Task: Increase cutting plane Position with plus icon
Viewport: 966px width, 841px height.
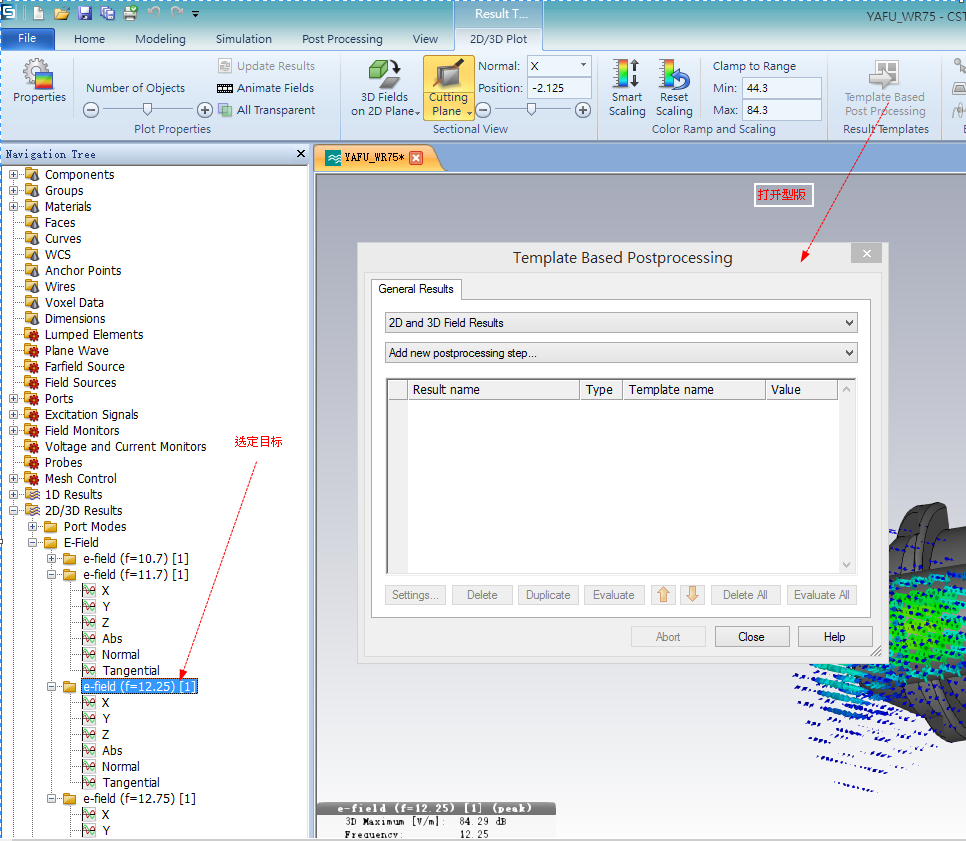Action: click(582, 110)
